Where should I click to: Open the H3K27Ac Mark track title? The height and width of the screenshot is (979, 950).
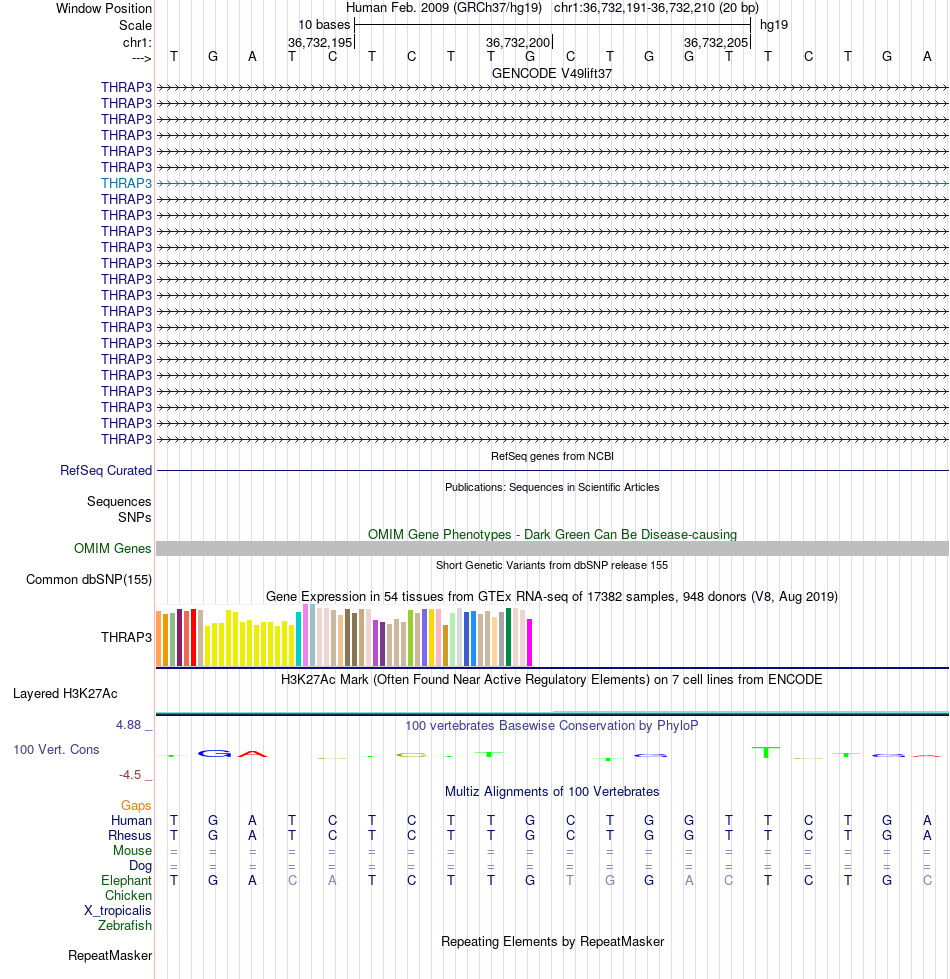pyautogui.click(x=552, y=679)
